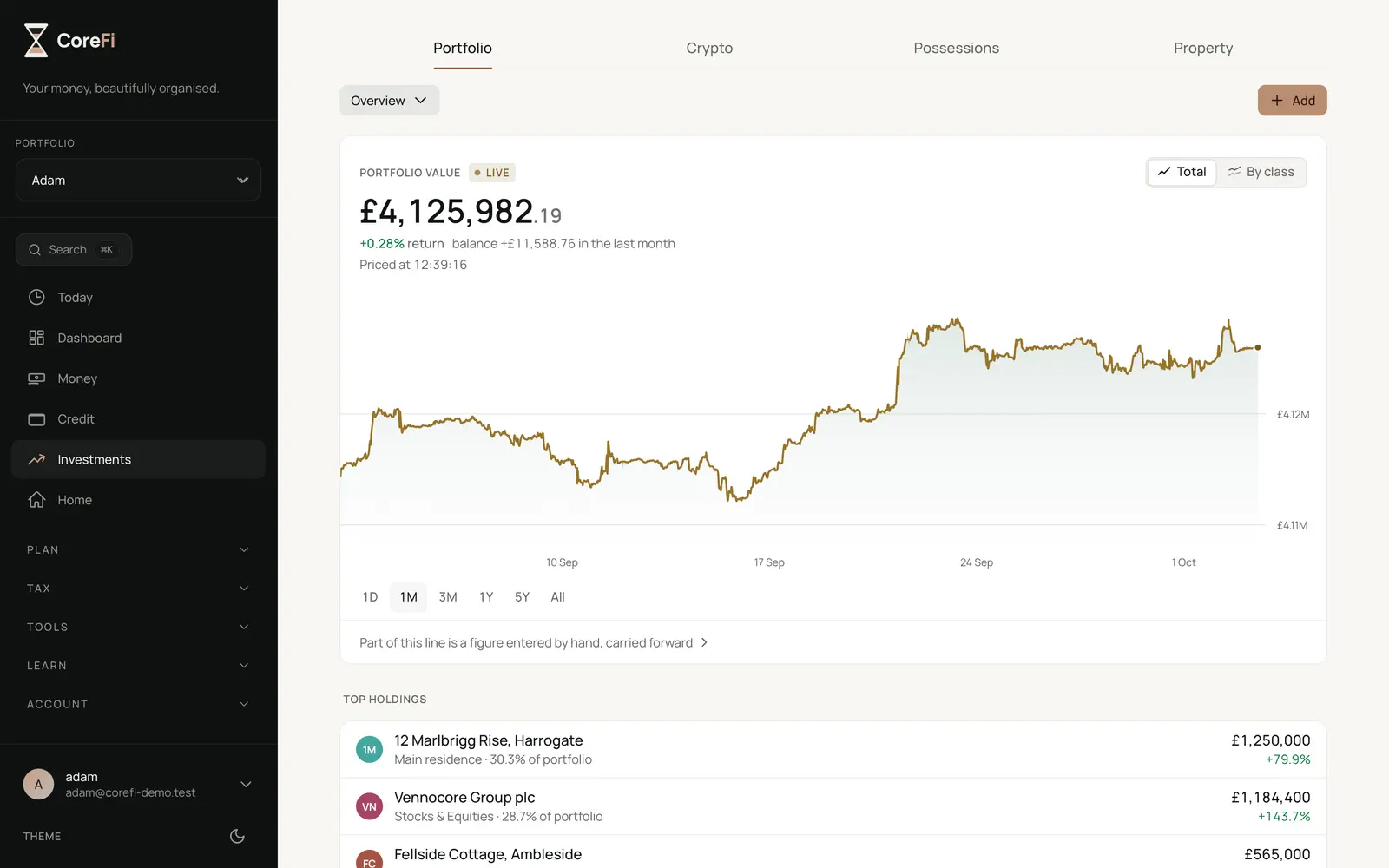Click the adam avatar circle
Viewport: 1389px width, 868px height.
(38, 784)
